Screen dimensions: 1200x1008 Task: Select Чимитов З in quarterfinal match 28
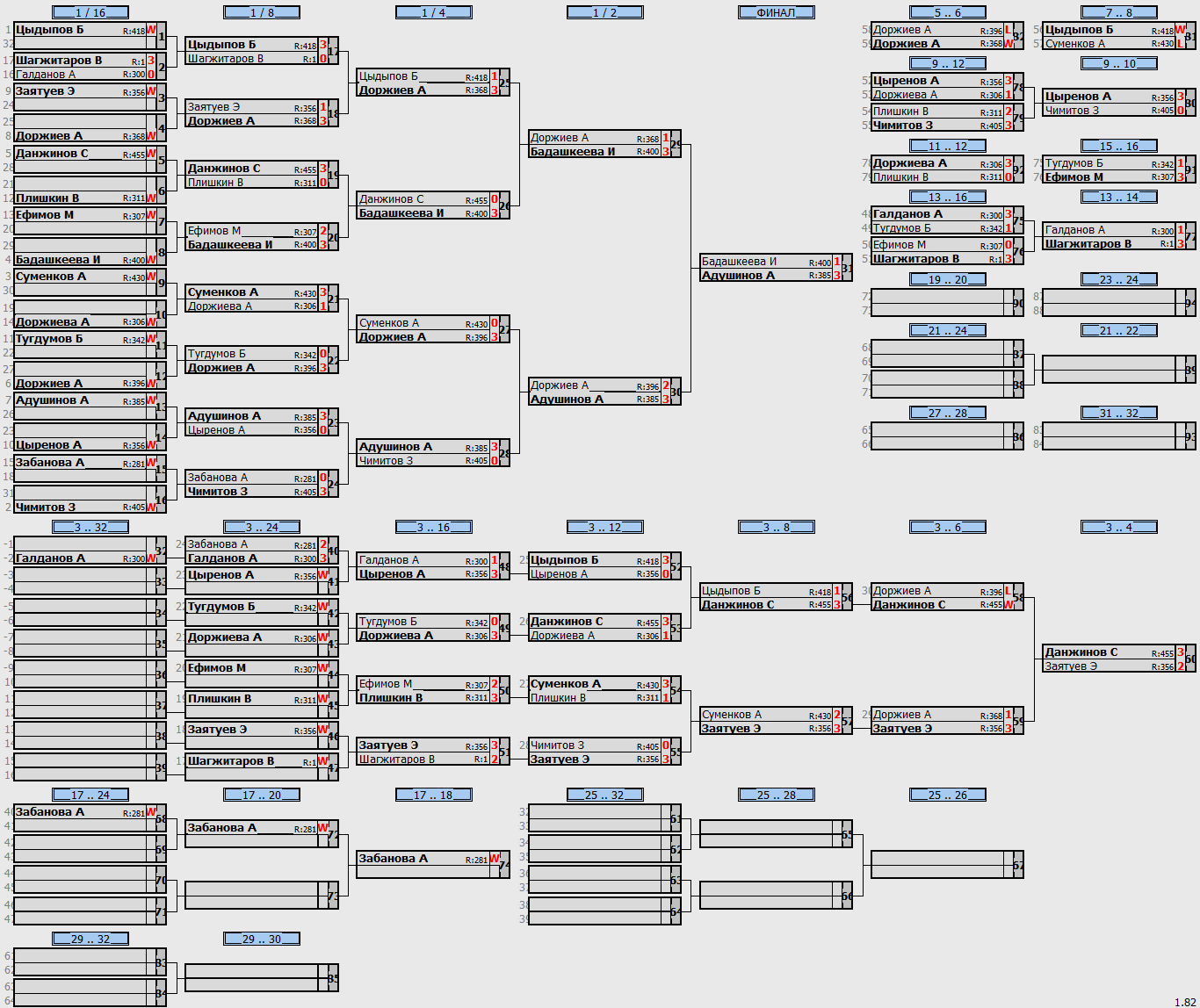tap(386, 461)
